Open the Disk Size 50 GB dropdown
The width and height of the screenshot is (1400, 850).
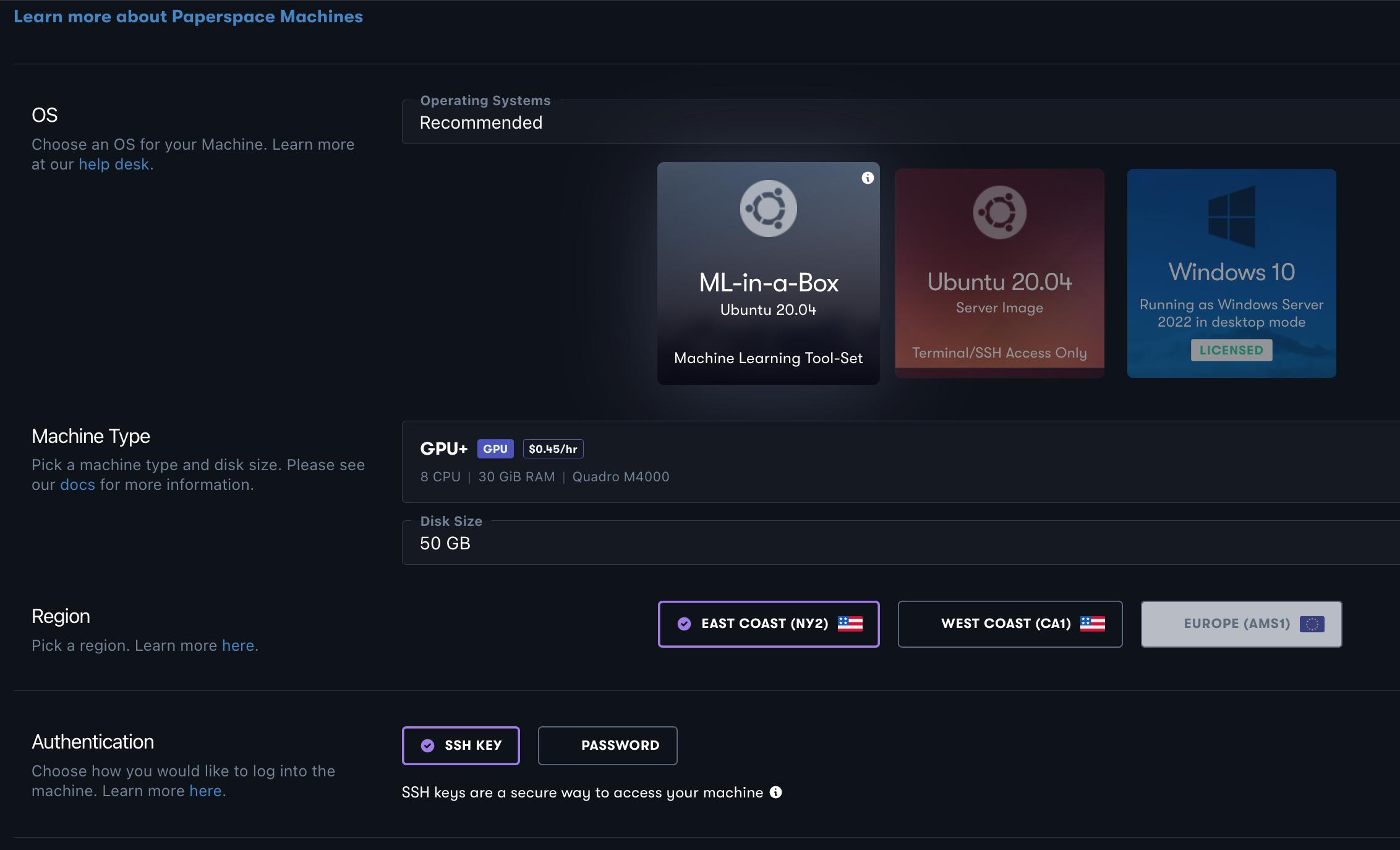click(x=900, y=543)
